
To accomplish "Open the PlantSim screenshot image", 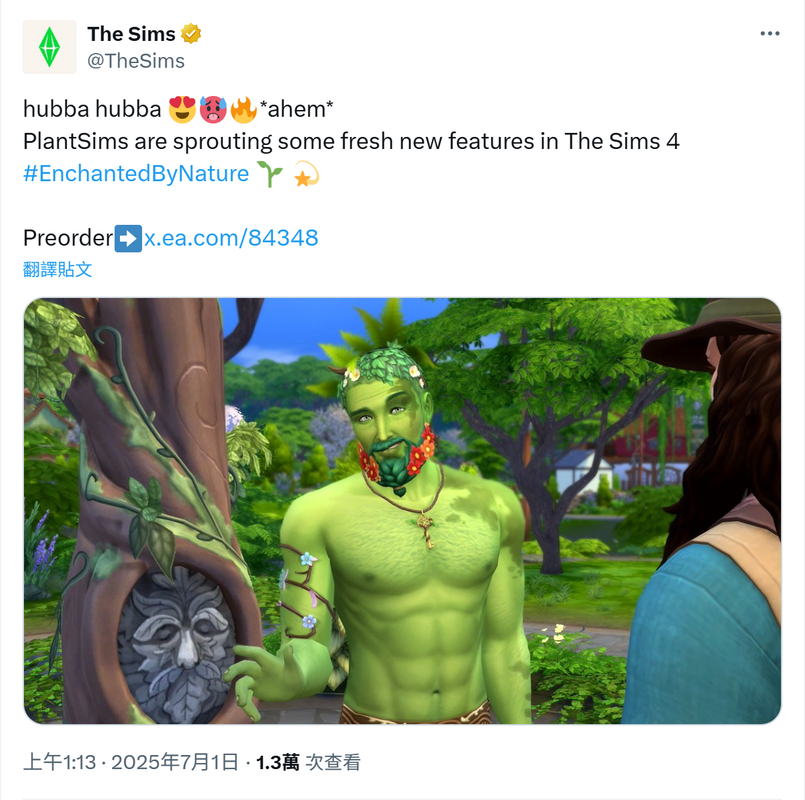I will coord(402,511).
